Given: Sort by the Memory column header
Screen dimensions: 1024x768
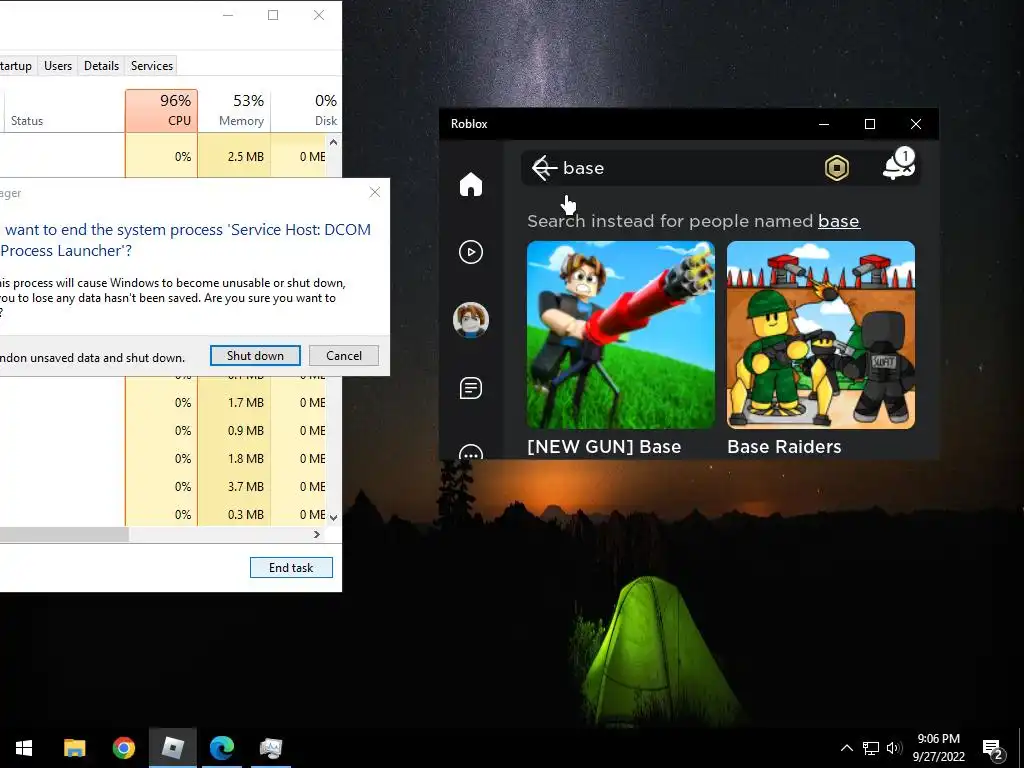Looking at the screenshot, I should pyautogui.click(x=234, y=110).
